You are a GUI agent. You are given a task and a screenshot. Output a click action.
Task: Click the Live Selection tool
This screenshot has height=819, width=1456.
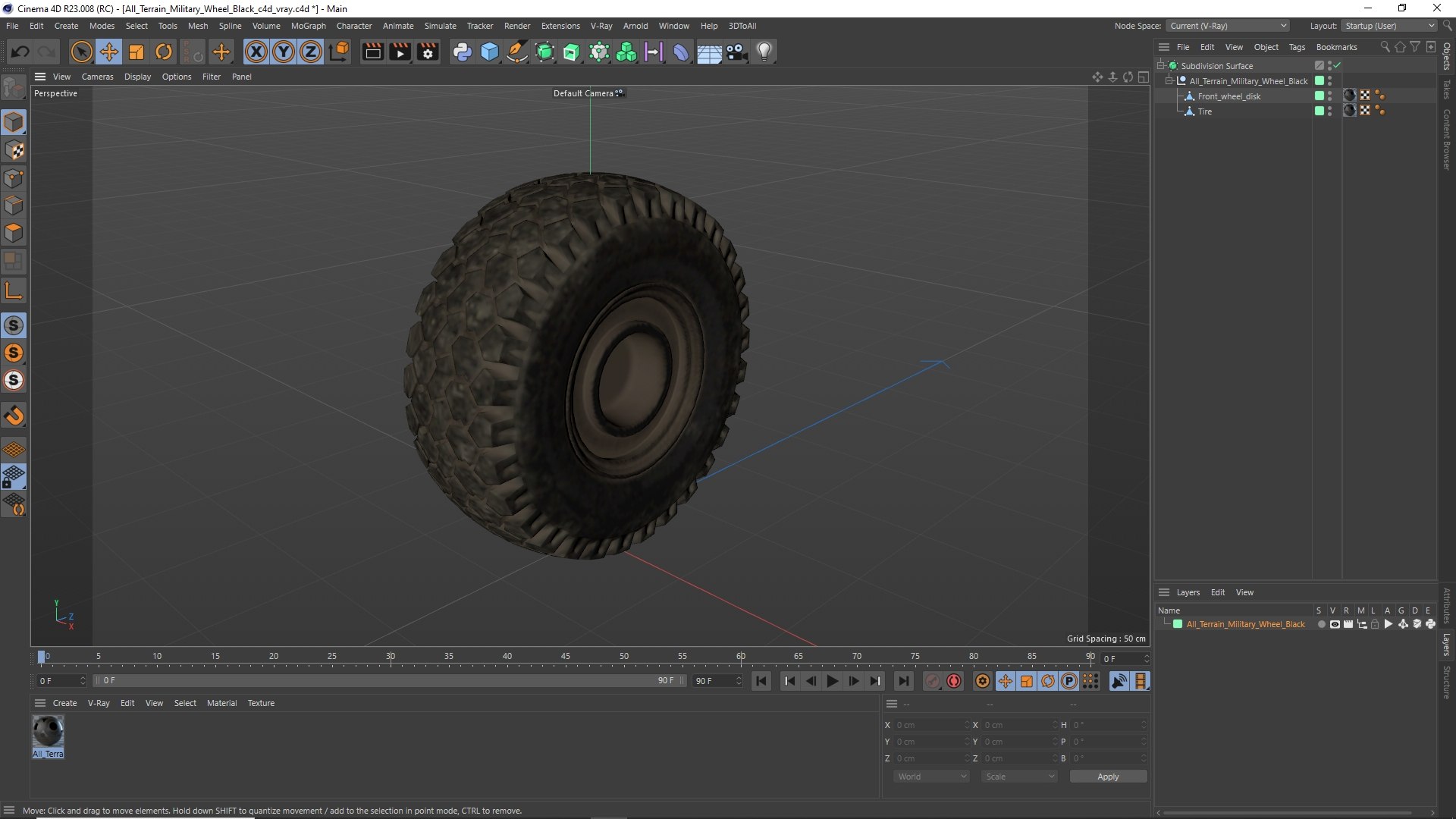pos(81,52)
